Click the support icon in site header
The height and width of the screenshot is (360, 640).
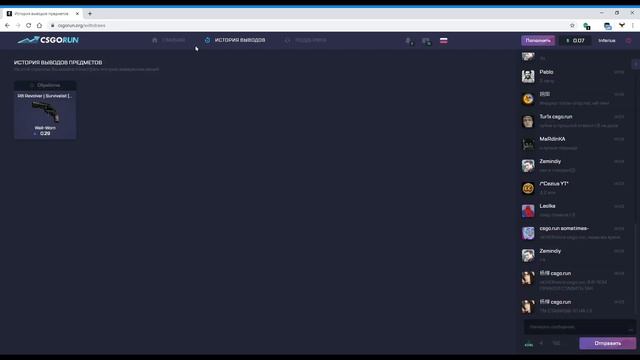pyautogui.click(x=288, y=40)
